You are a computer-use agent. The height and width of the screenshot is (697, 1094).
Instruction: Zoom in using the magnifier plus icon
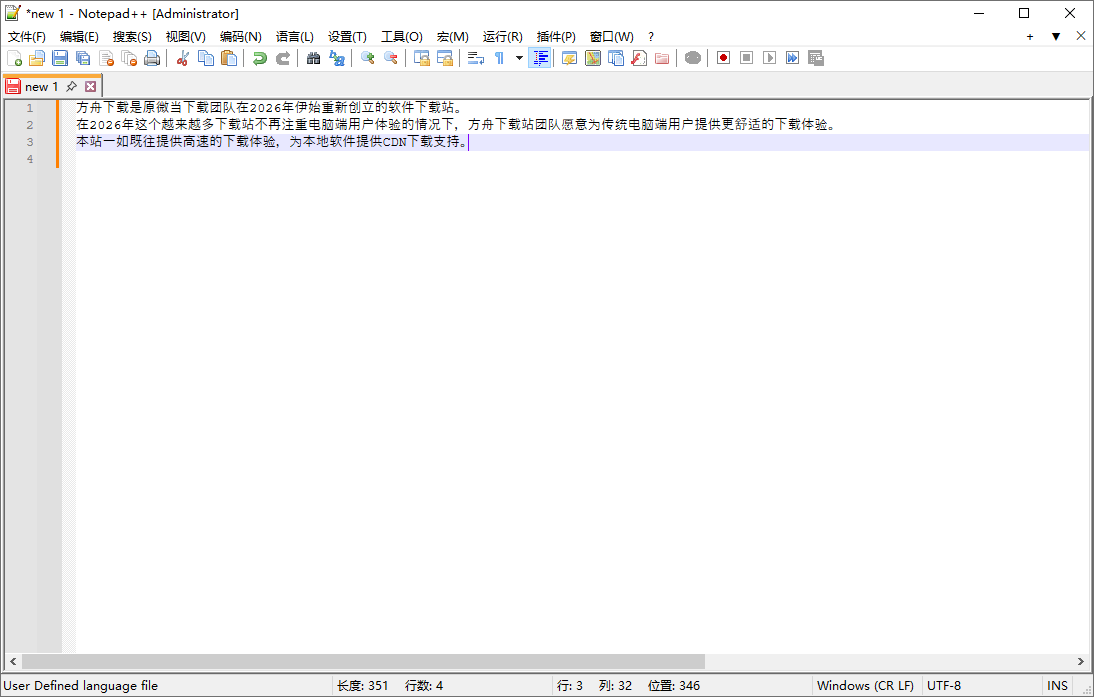[366, 58]
